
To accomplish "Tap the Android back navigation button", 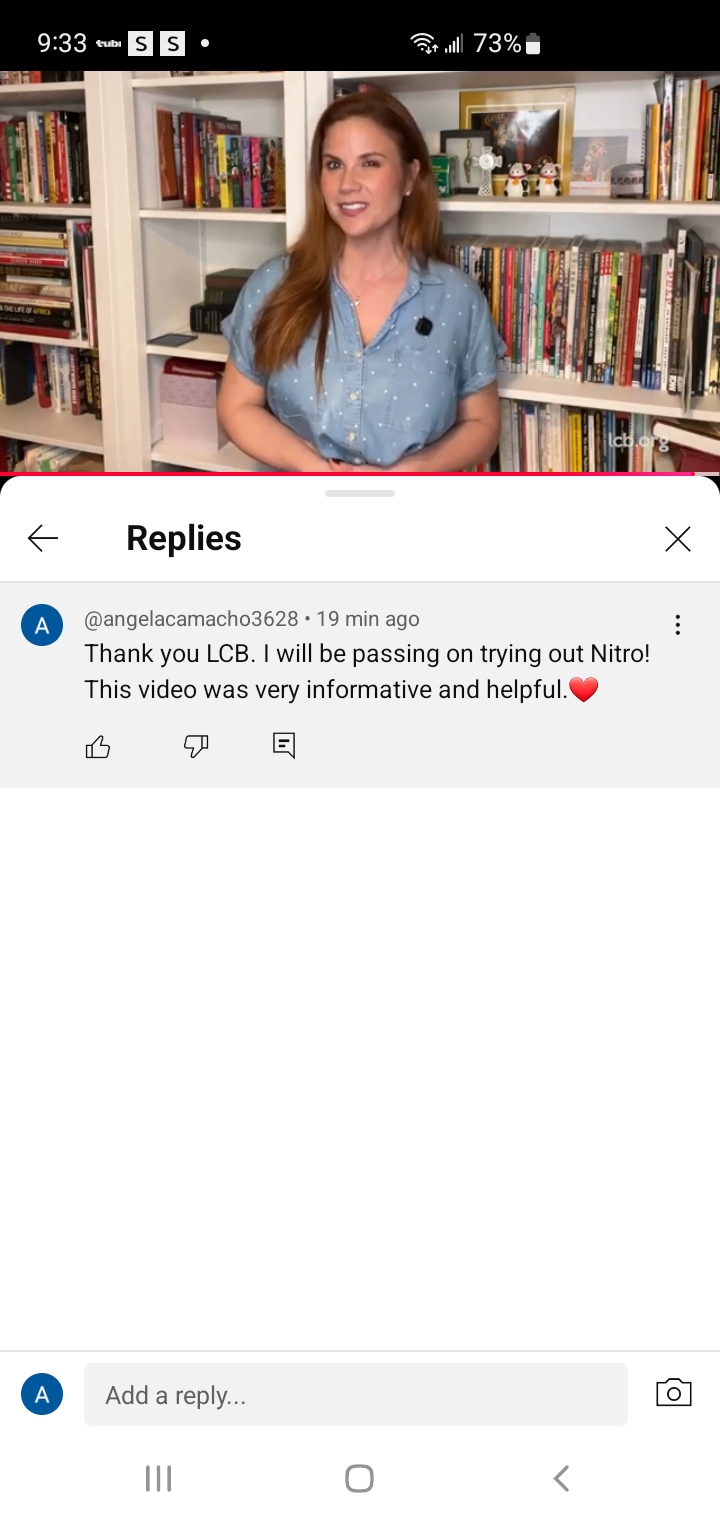I will point(562,1479).
